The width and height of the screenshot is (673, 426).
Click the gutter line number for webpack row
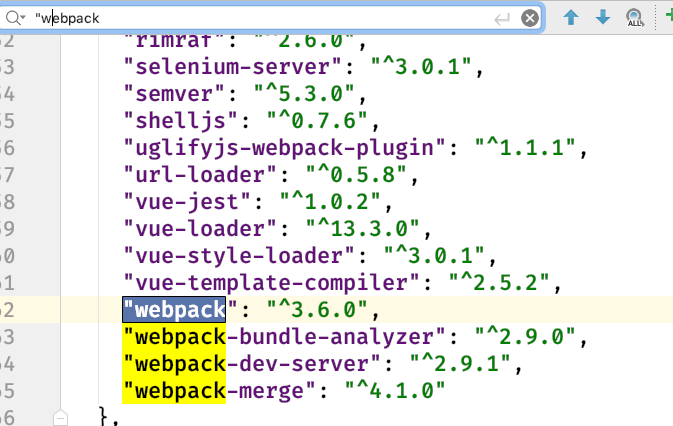pos(7,310)
